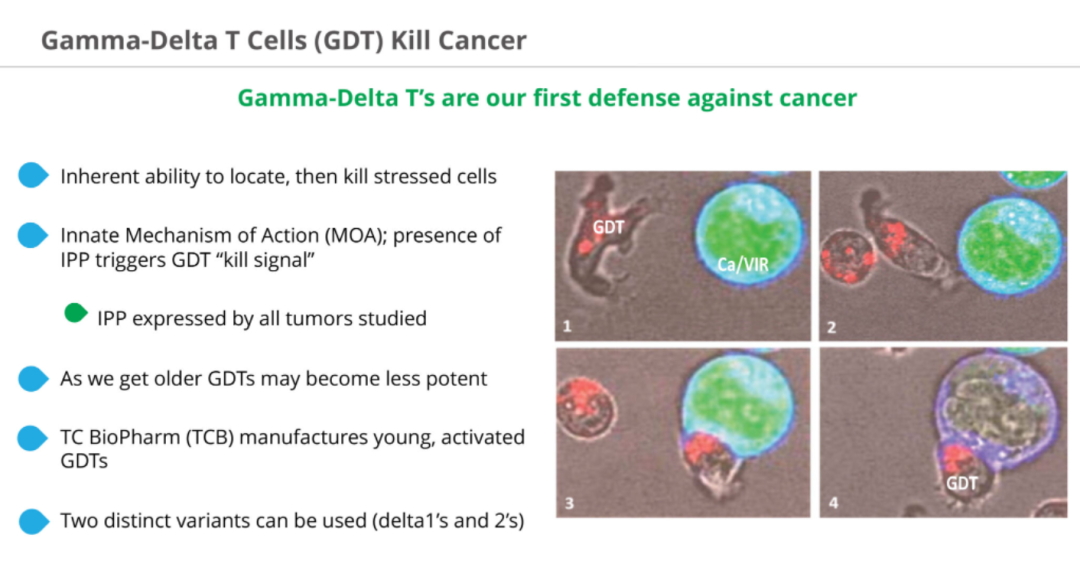Select microscopy image panel 2
1080x564 pixels.
pos(943,255)
